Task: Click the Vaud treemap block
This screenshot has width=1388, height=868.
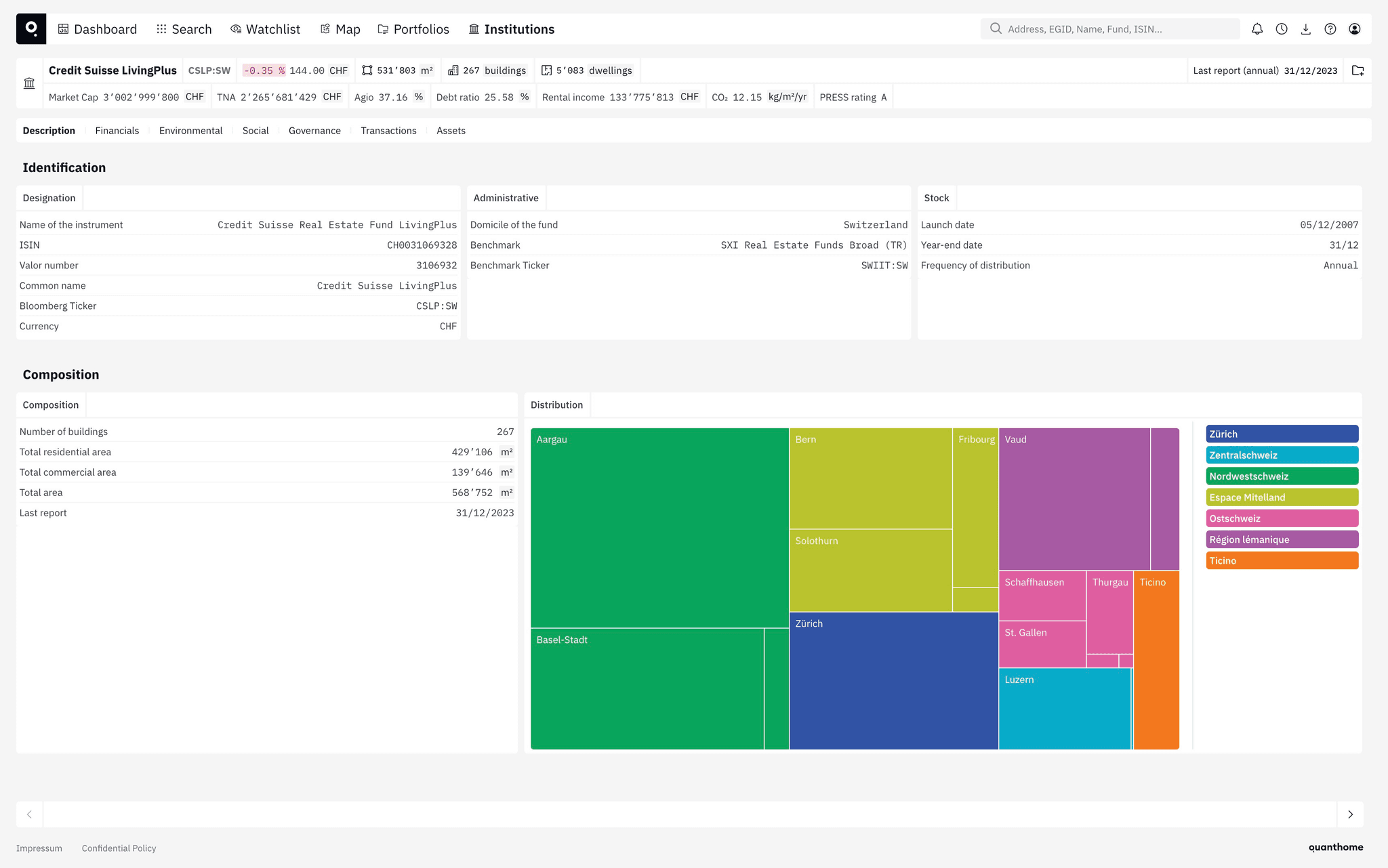Action: pyautogui.click(x=1074, y=499)
